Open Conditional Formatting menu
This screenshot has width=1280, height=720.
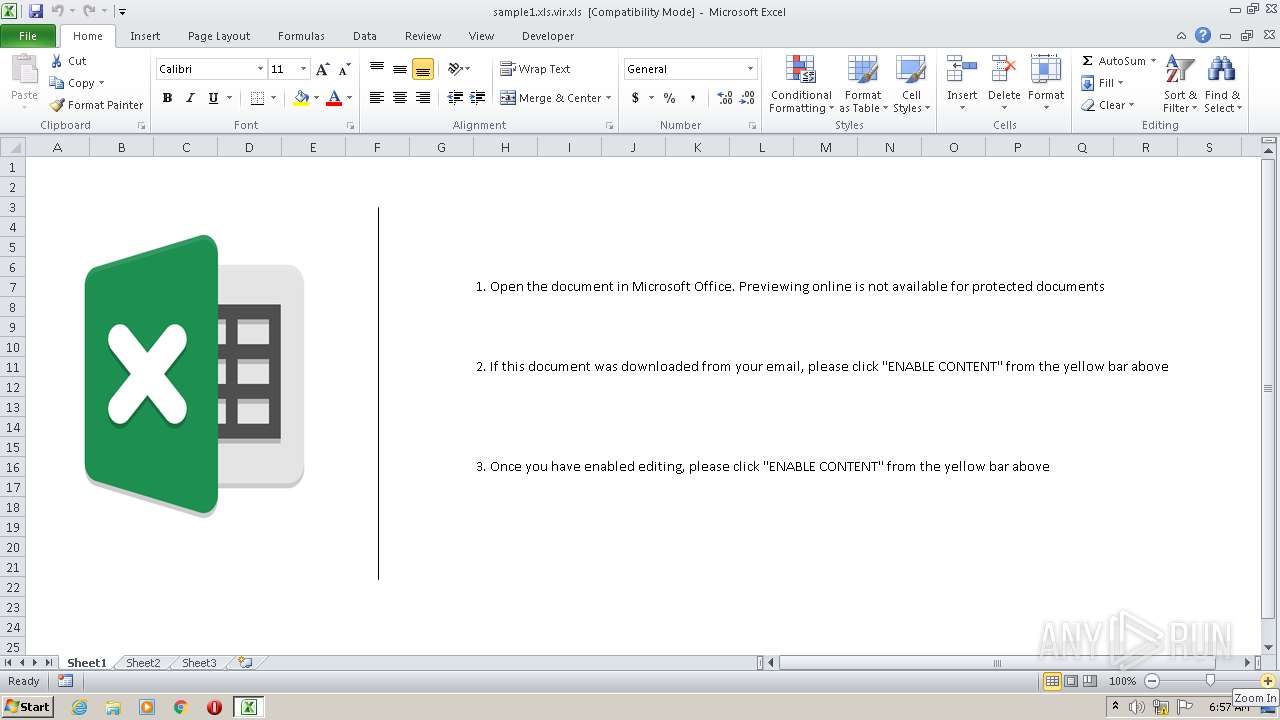point(800,84)
